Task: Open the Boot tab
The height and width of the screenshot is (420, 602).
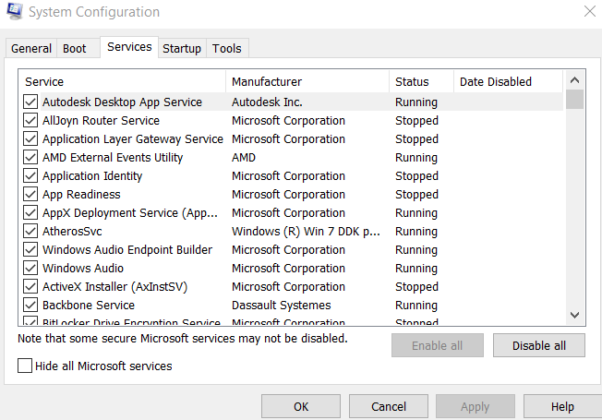Action: tap(75, 48)
